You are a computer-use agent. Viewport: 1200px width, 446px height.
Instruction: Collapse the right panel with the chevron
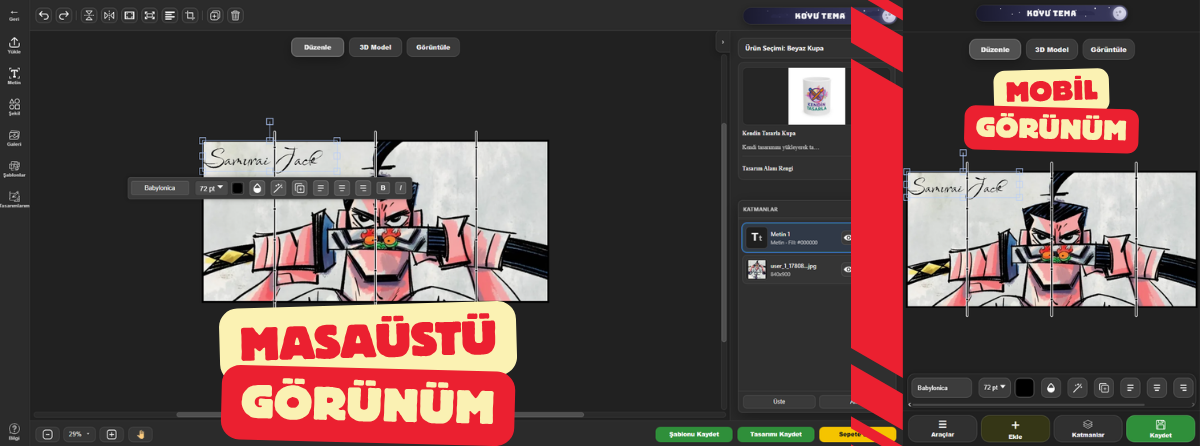click(x=721, y=43)
